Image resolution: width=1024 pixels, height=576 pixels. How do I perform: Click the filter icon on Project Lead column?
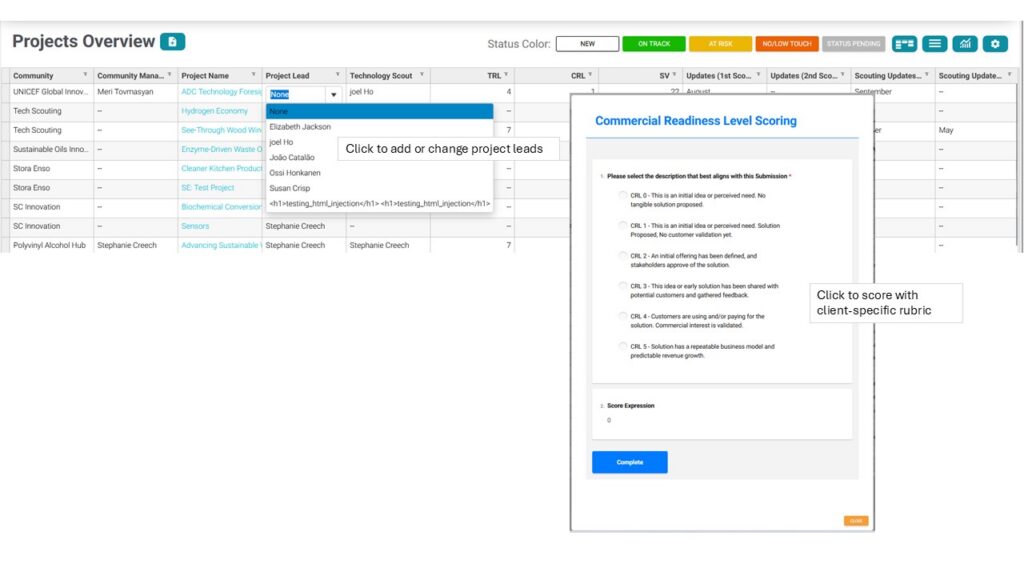[338, 75]
